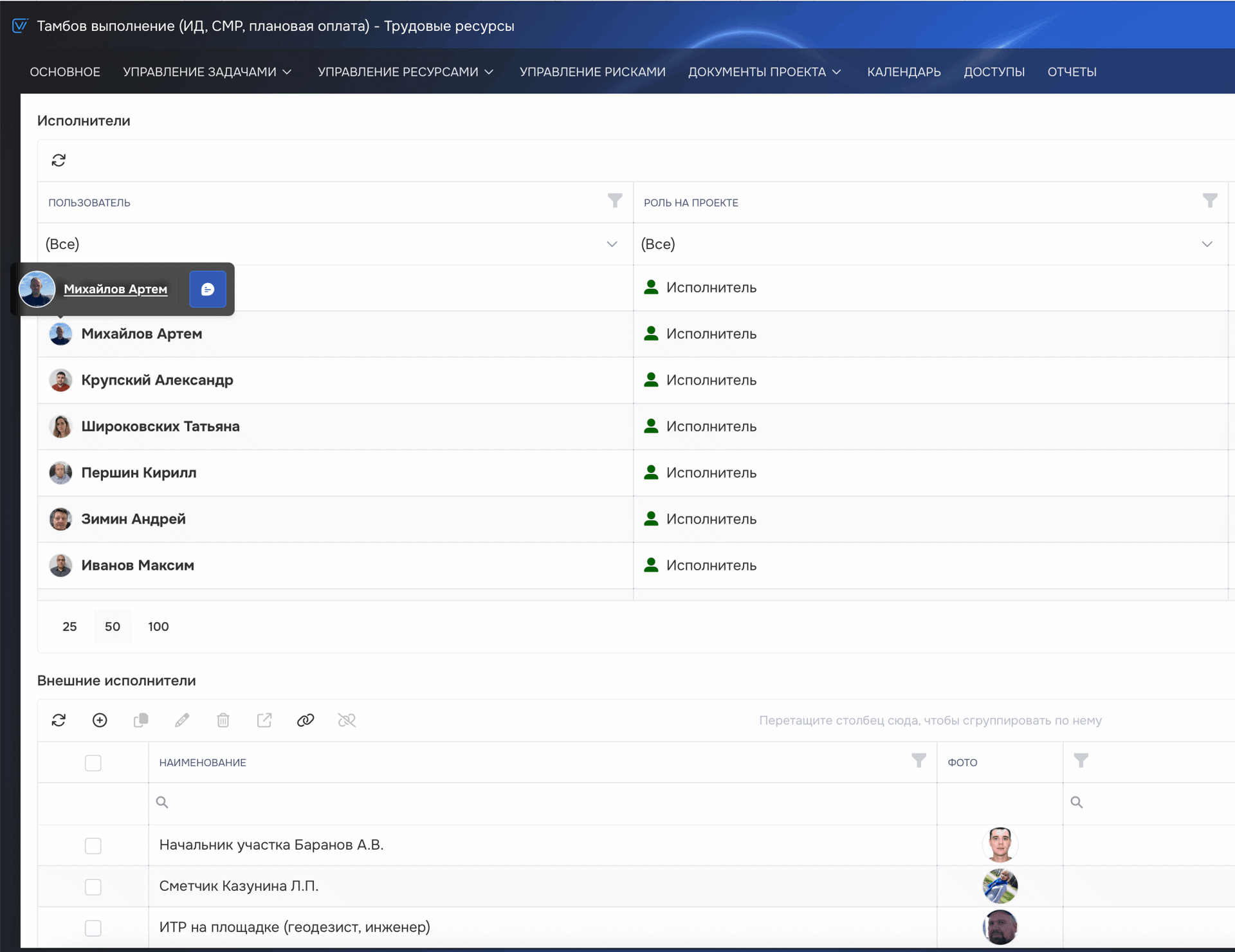Click the trash delete icon
The width and height of the screenshot is (1235, 952).
(223, 720)
